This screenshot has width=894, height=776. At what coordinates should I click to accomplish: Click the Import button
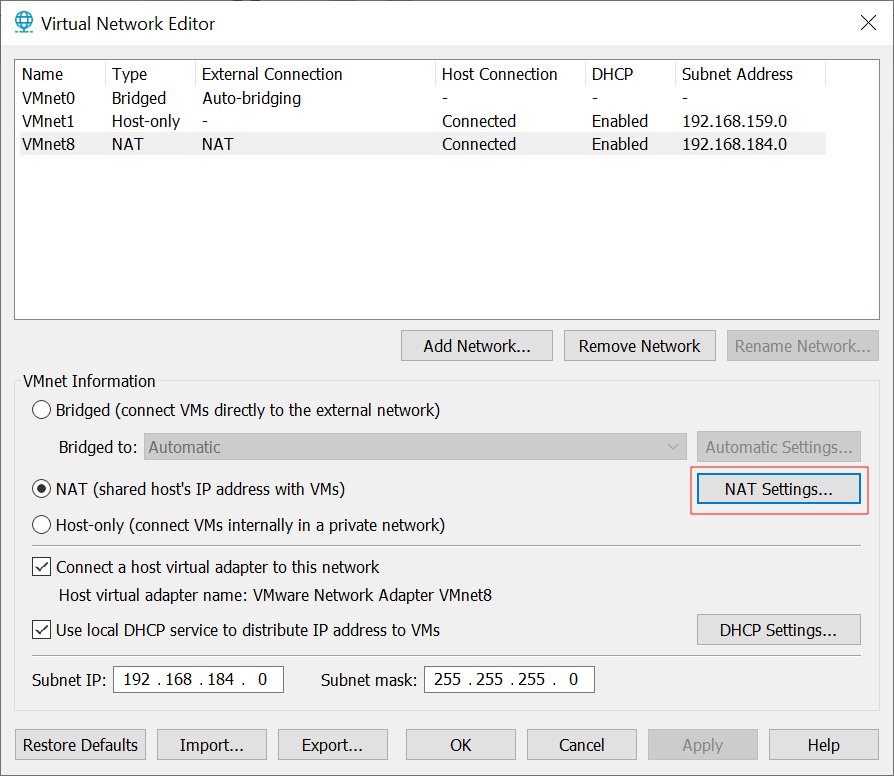click(212, 745)
